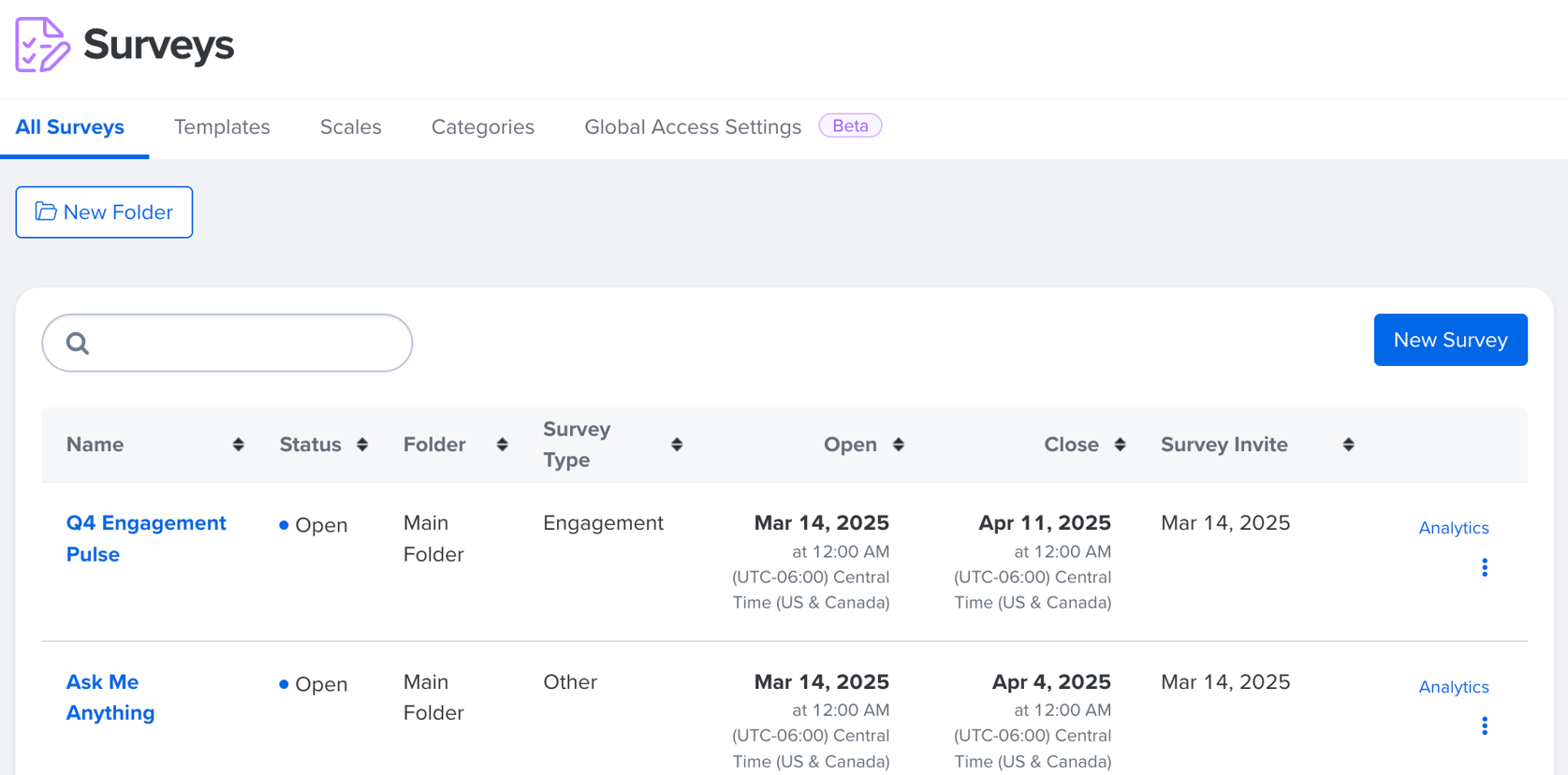Sort by Close date column arrows
1568x775 pixels.
tap(1121, 445)
